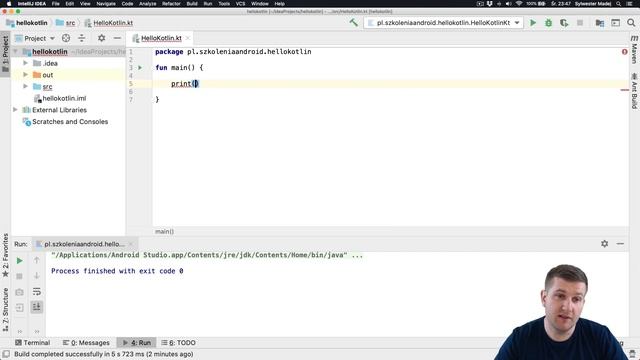640x360 pixels.
Task: Open the Terminal tool window
Action: (32, 343)
